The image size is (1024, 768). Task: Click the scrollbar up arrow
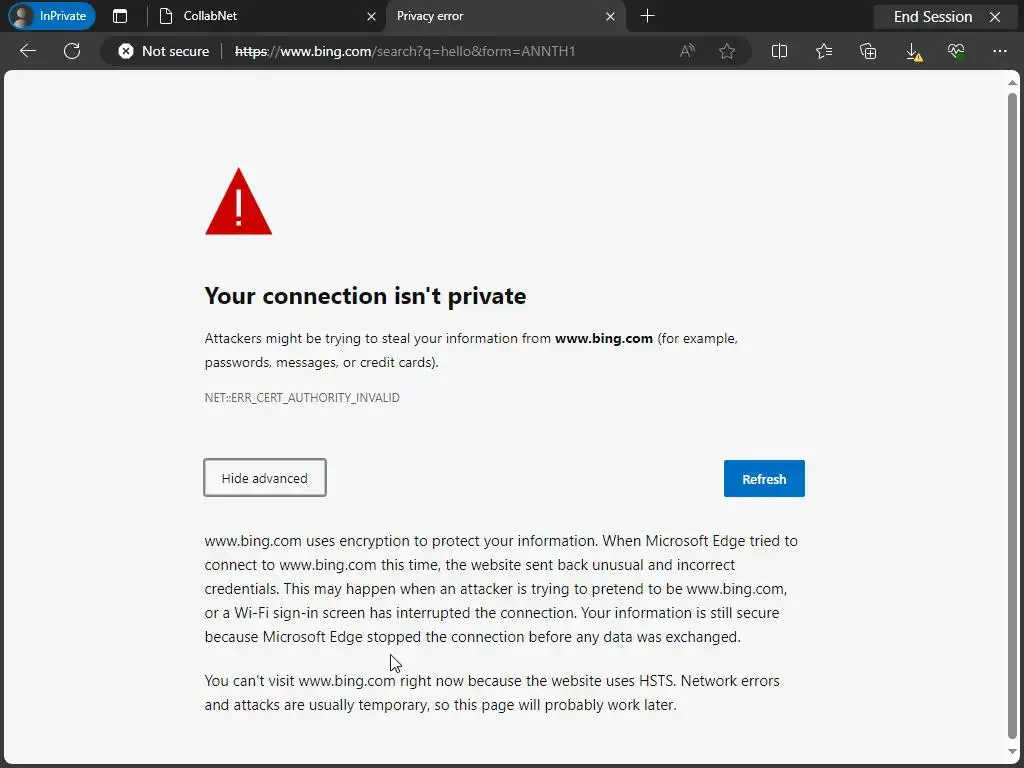pos(1012,82)
